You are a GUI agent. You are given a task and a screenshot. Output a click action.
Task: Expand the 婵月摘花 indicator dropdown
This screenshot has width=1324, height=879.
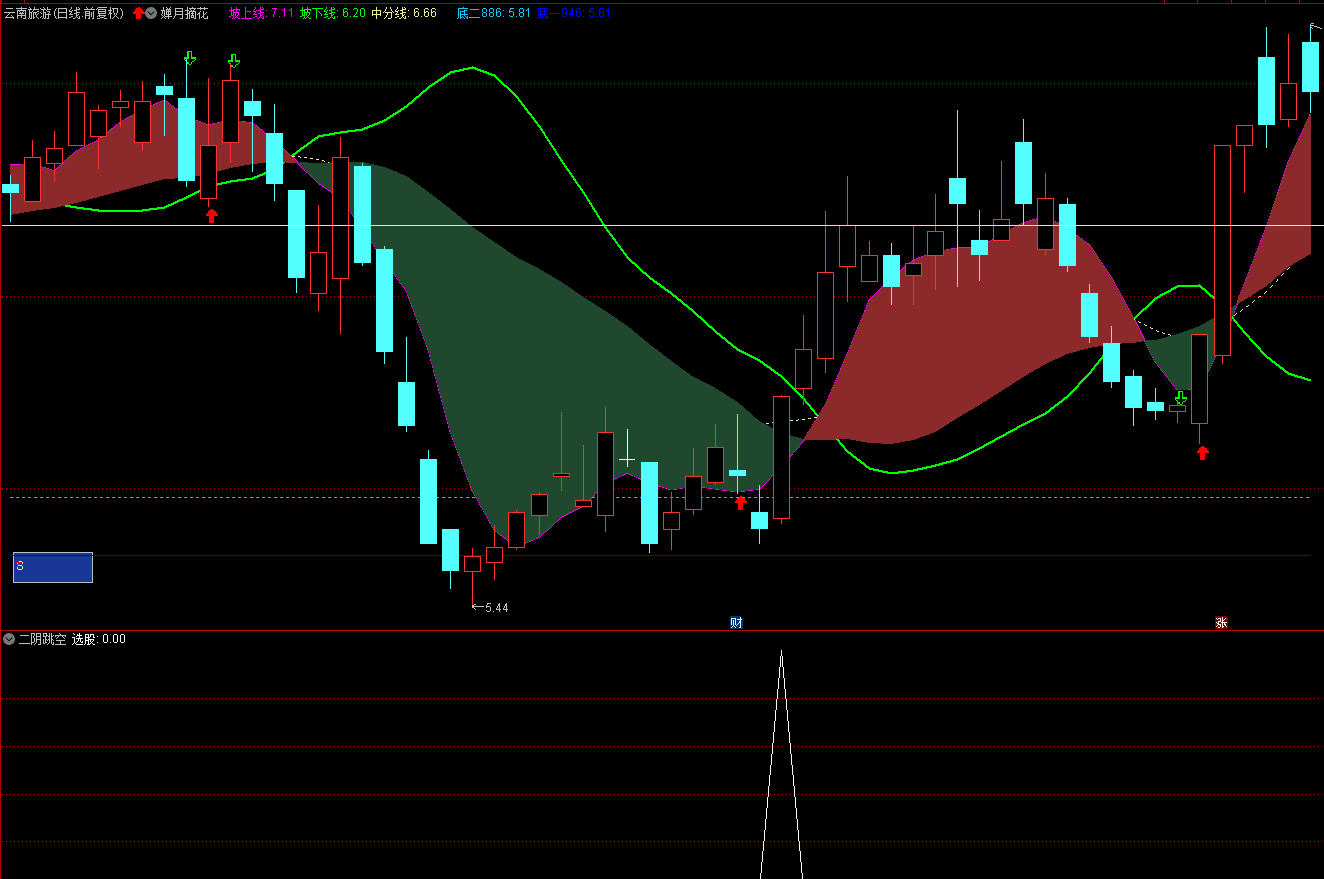tap(151, 13)
